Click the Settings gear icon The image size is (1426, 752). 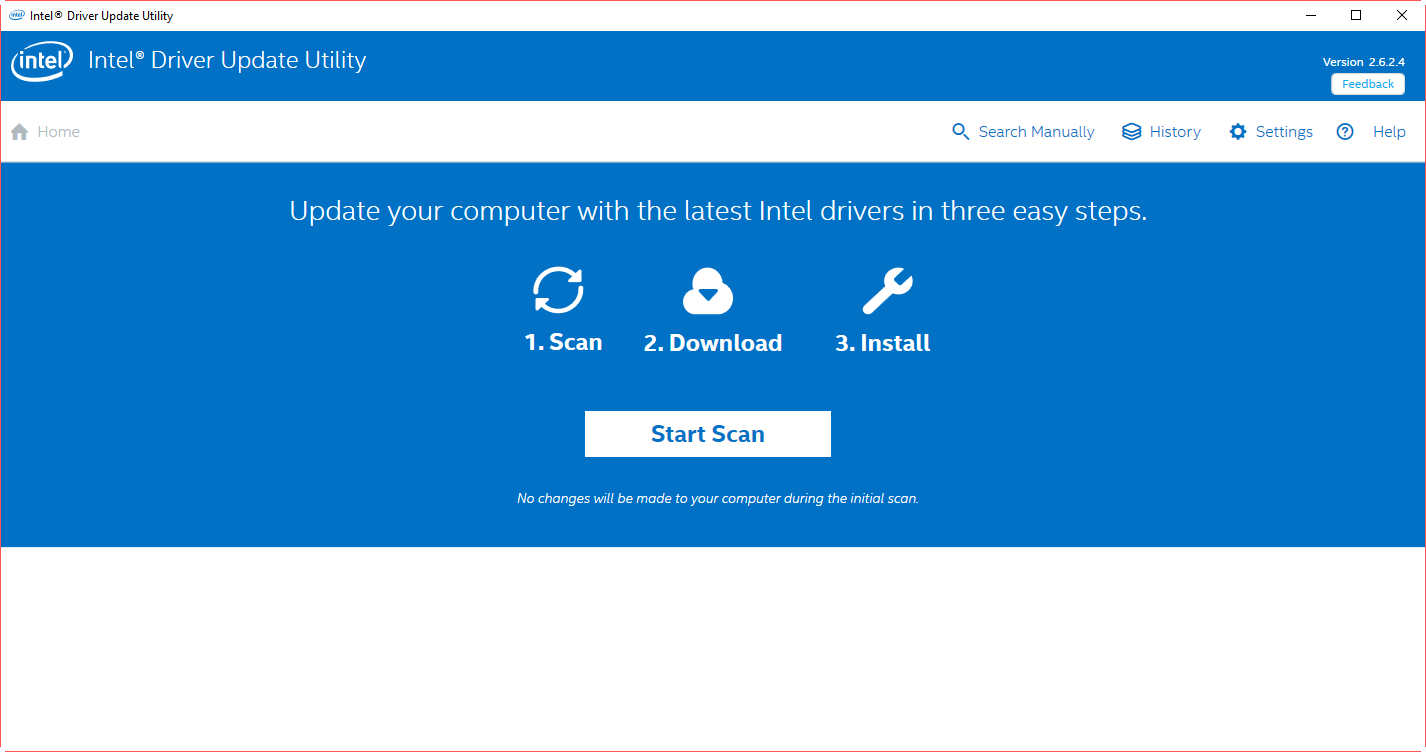pyautogui.click(x=1238, y=132)
